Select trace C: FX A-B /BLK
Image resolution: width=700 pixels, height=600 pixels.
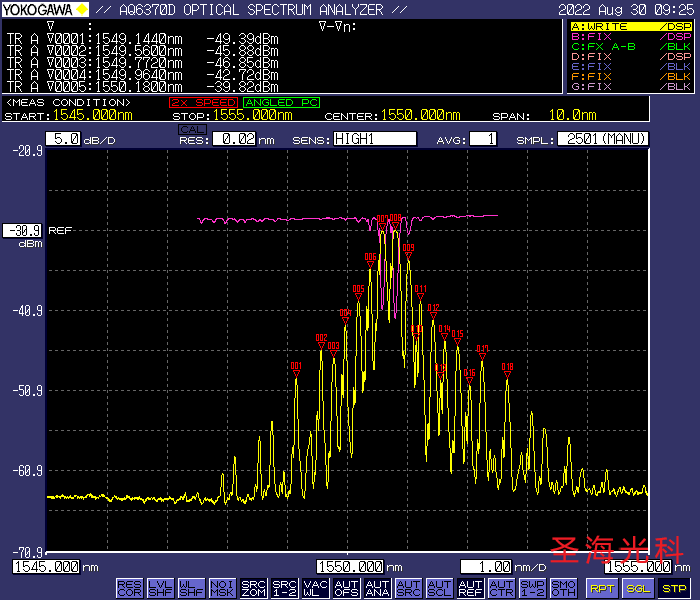631,47
